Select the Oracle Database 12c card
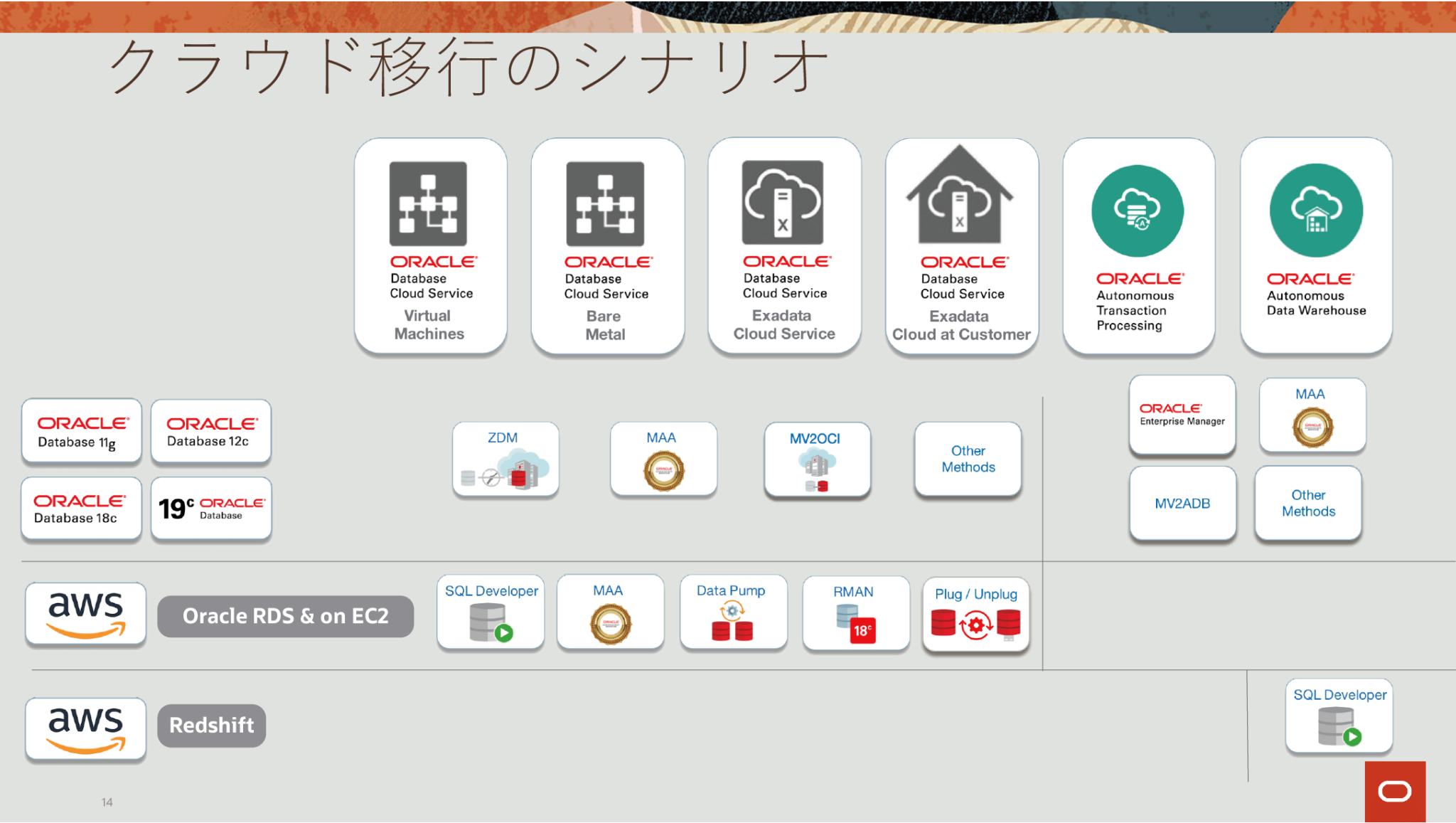This screenshot has height=823, width=1456. (211, 431)
